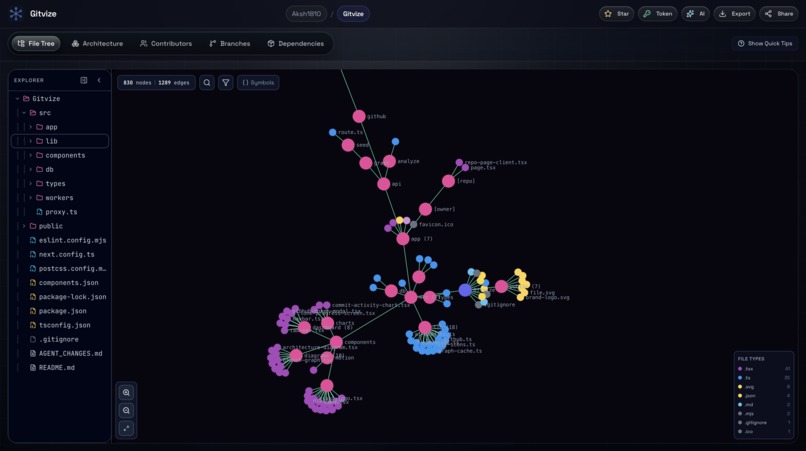Click the 830 nodes 1289 edges counter
Screen dimensions: 806x451
(156, 82)
